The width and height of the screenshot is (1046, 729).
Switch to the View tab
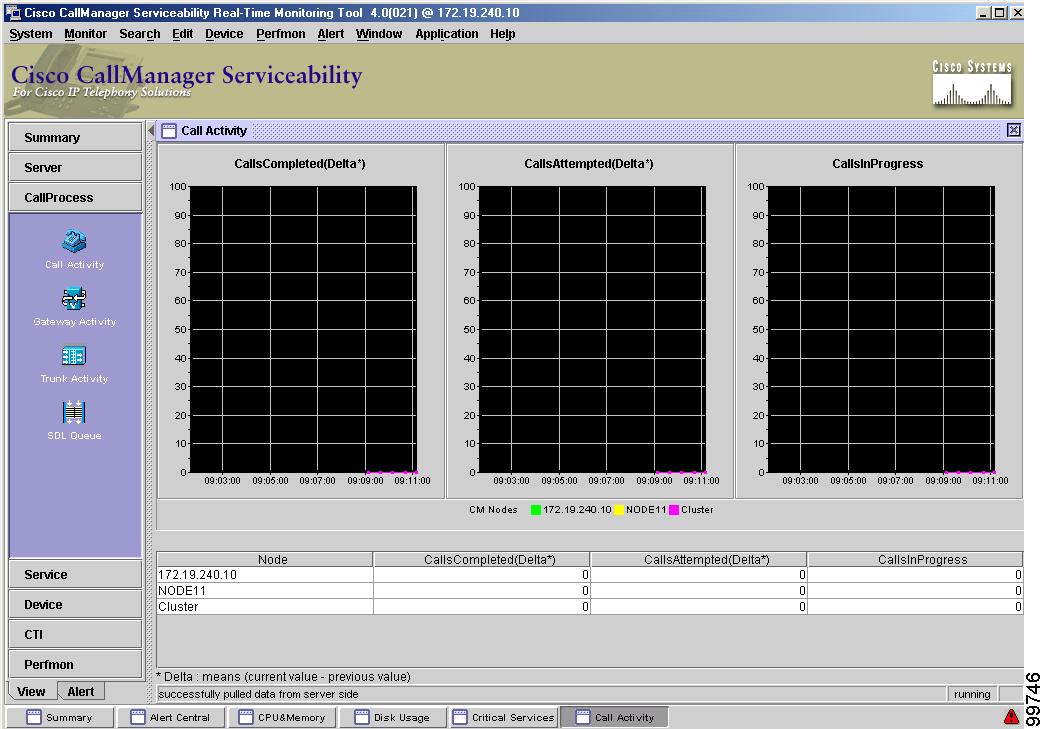(31, 692)
